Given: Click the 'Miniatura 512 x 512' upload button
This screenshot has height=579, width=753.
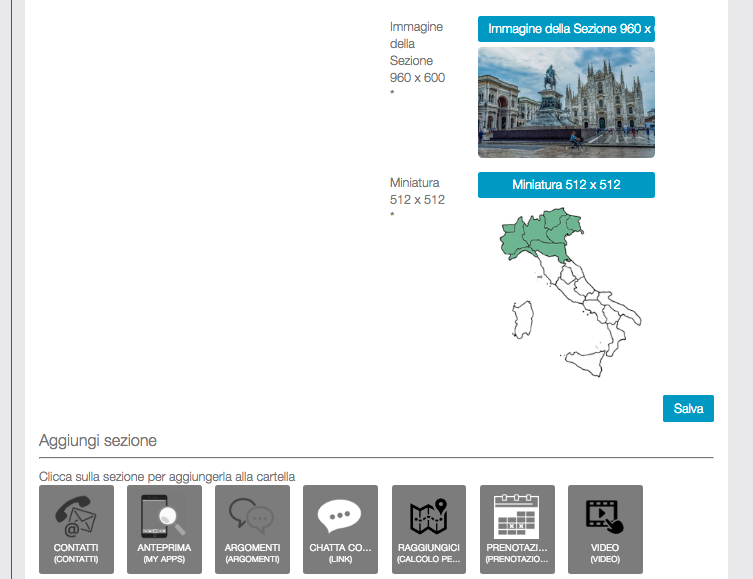Looking at the screenshot, I should [x=566, y=185].
